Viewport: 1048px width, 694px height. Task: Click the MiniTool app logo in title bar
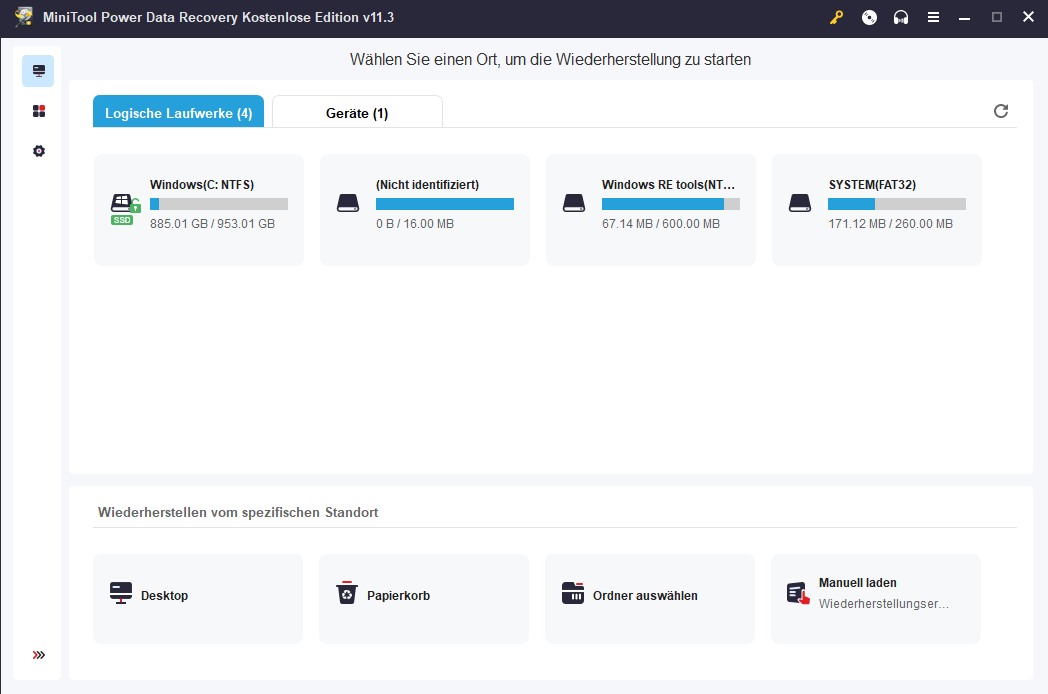click(24, 16)
